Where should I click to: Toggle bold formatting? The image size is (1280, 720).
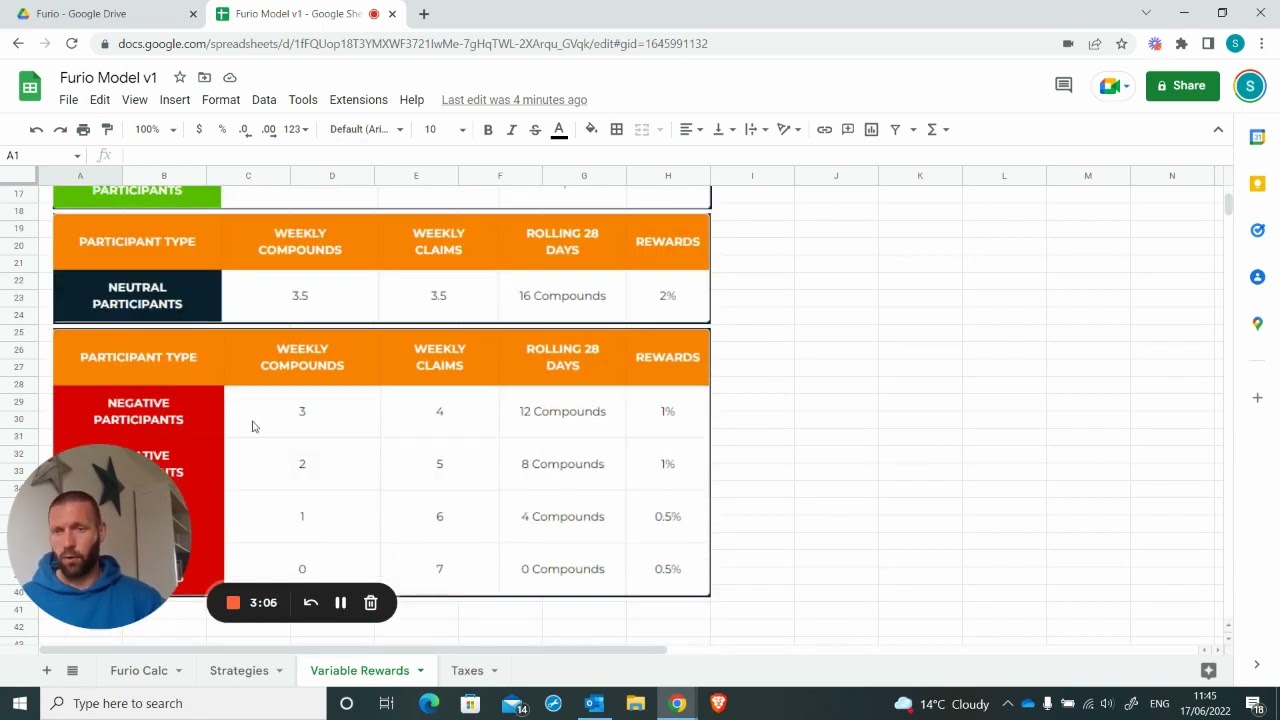(488, 129)
